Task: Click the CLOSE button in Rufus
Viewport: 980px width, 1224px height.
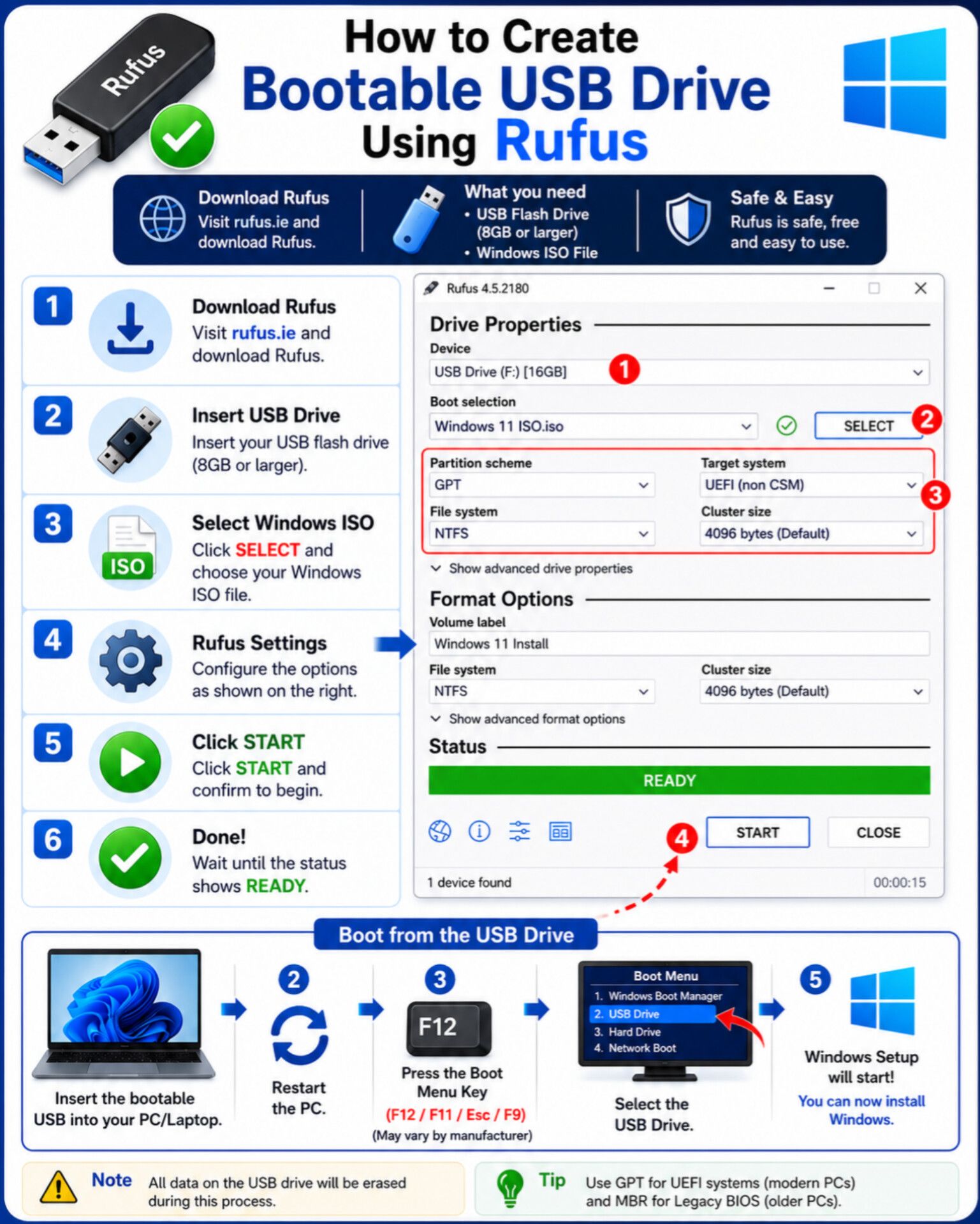Action: (879, 832)
